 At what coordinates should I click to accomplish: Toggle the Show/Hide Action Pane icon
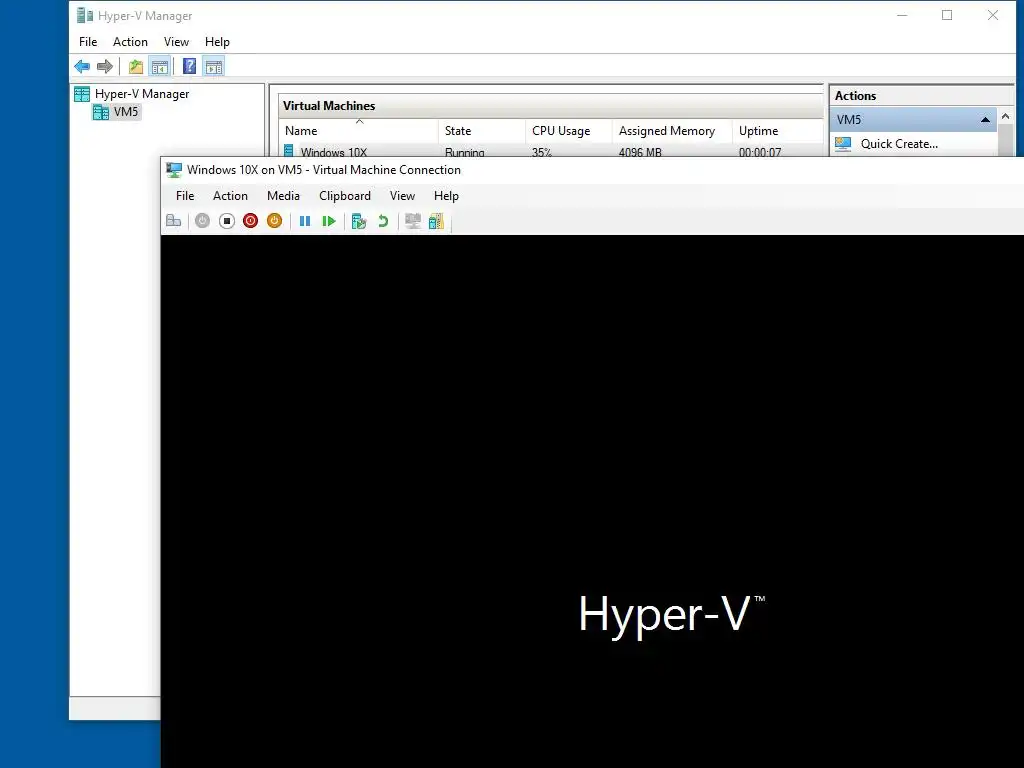pyautogui.click(x=214, y=66)
